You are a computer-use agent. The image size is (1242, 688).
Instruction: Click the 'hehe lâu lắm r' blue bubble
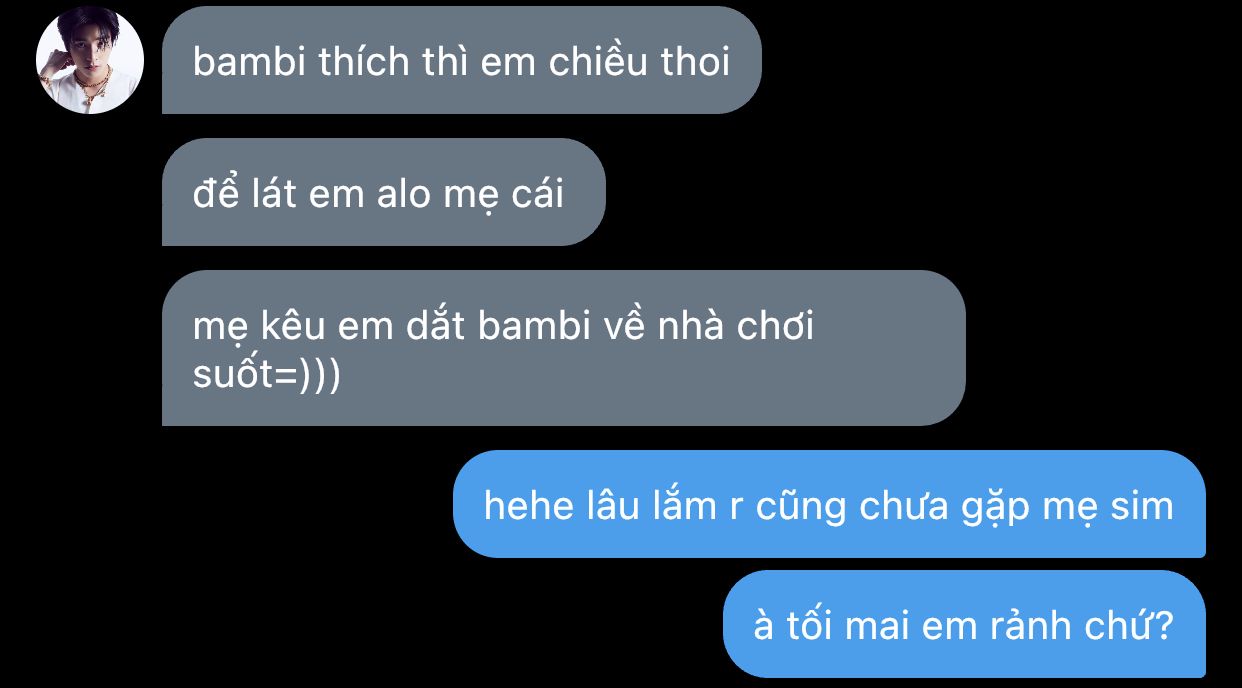pos(829,504)
